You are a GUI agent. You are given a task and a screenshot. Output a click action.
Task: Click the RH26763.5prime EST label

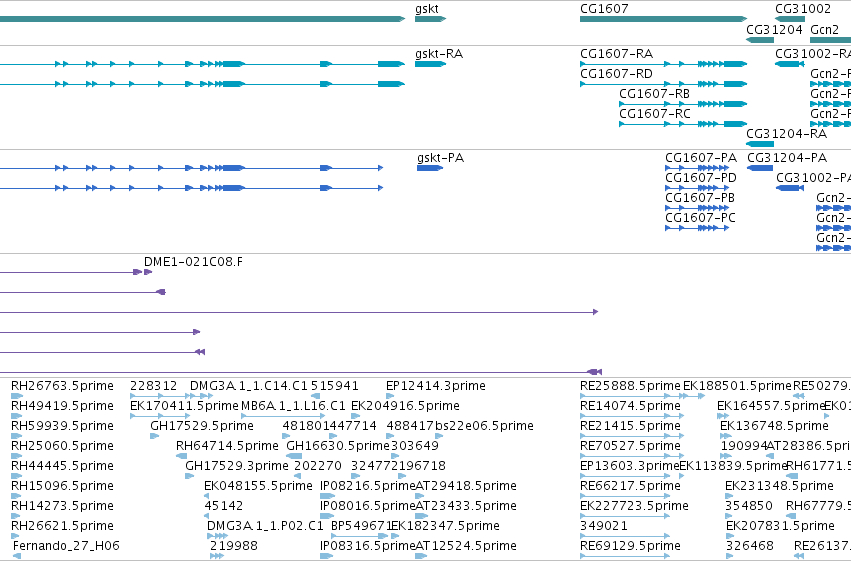click(62, 386)
